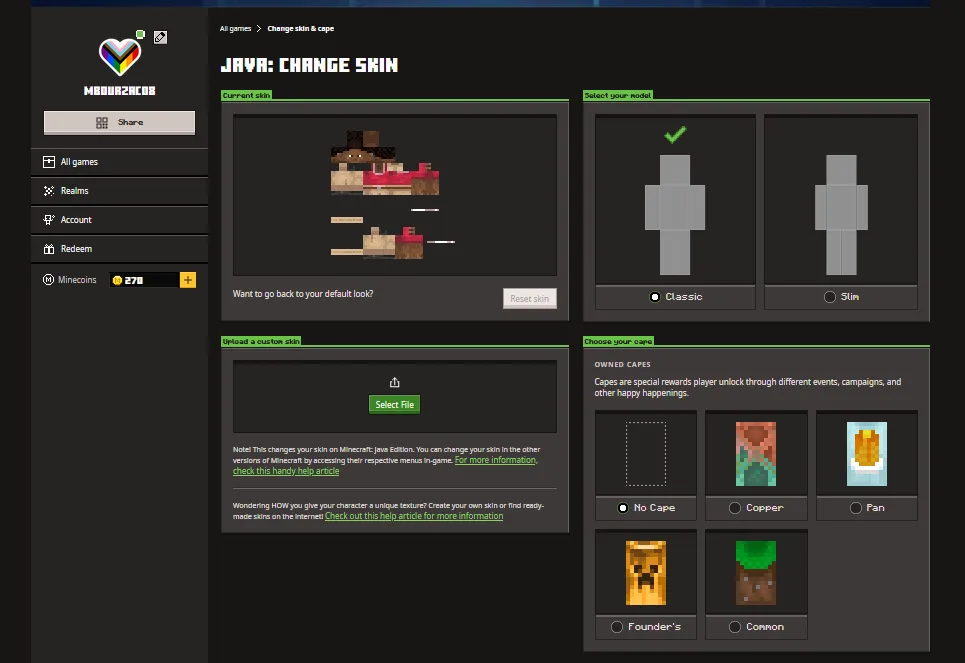This screenshot has height=663, width=965.
Task: Click the current skin texture preview
Action: [x=394, y=195]
